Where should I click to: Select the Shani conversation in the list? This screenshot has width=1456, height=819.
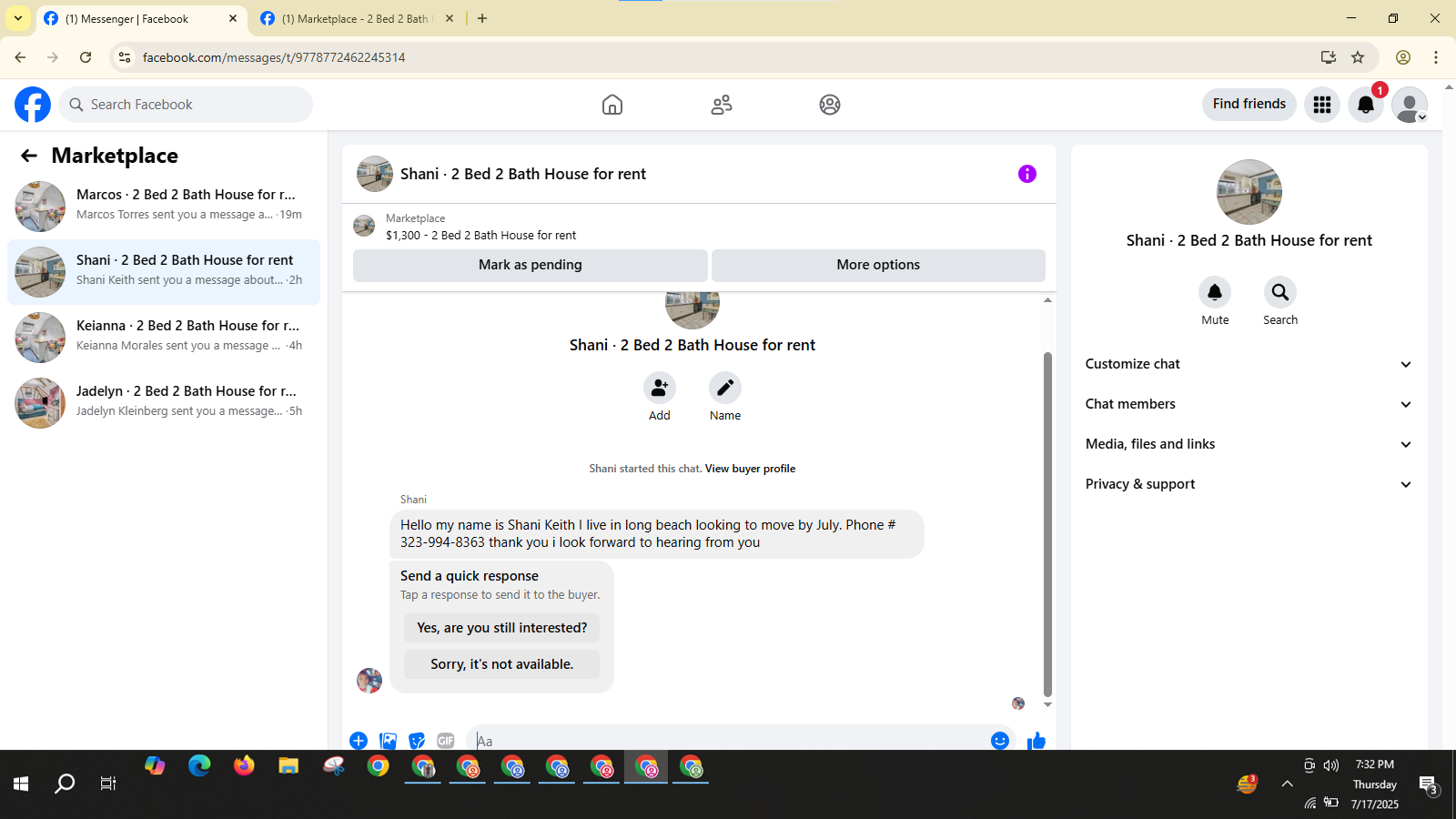pos(164,272)
